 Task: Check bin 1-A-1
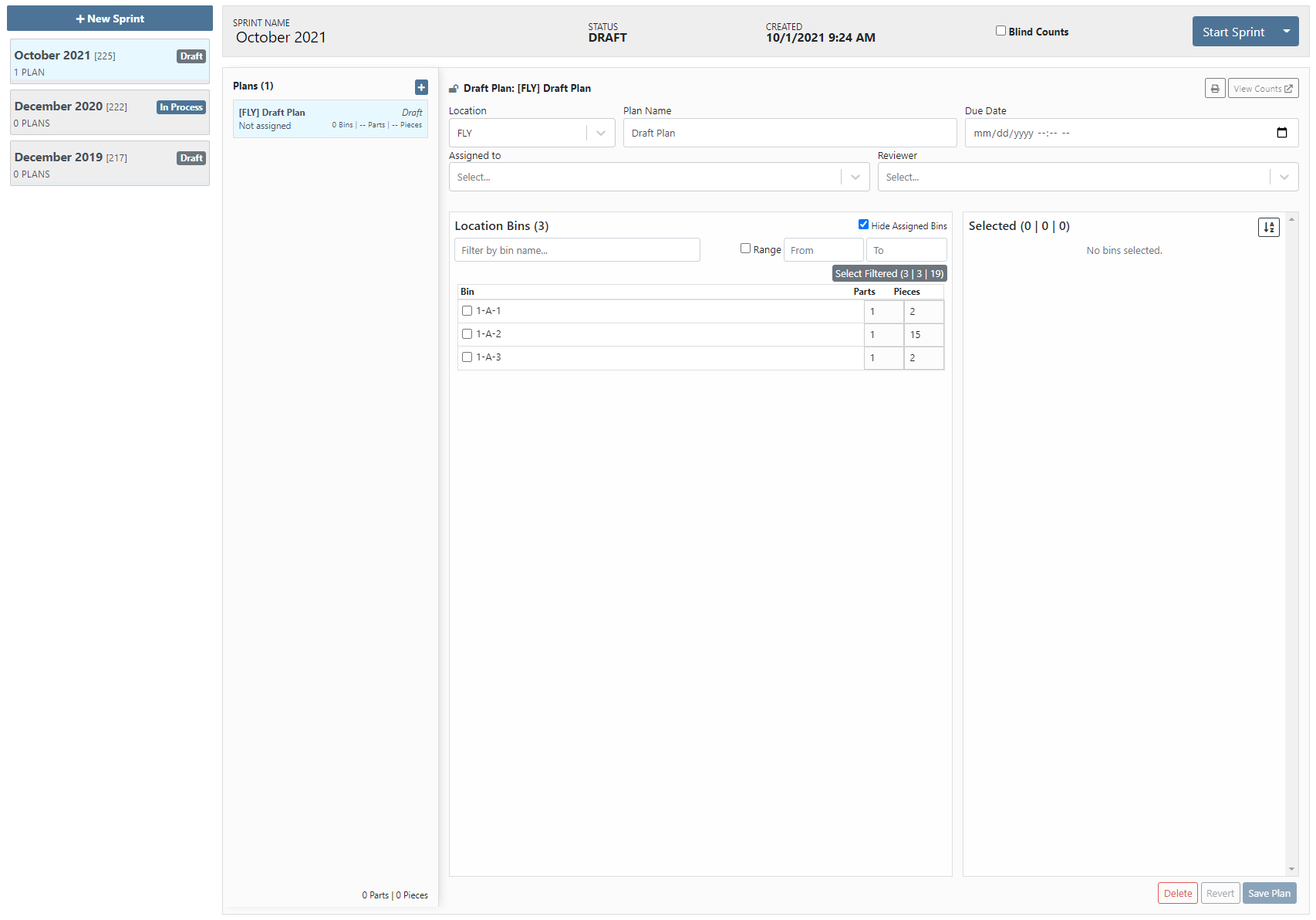click(x=467, y=311)
